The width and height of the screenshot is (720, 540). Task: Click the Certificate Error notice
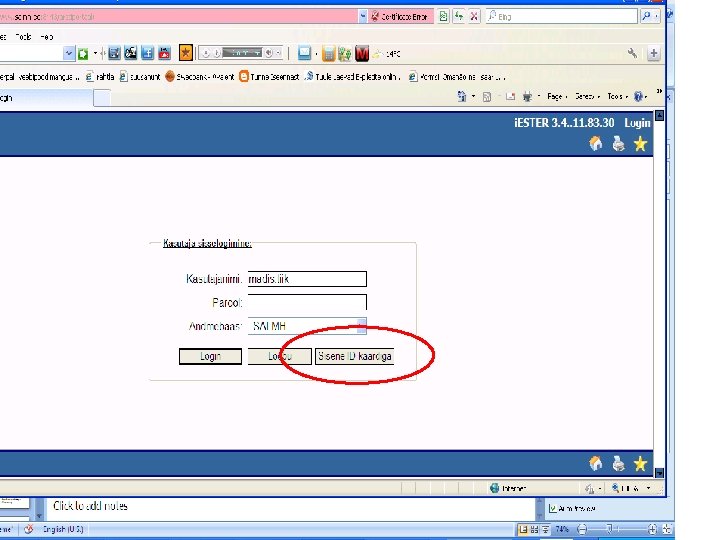[x=399, y=17]
